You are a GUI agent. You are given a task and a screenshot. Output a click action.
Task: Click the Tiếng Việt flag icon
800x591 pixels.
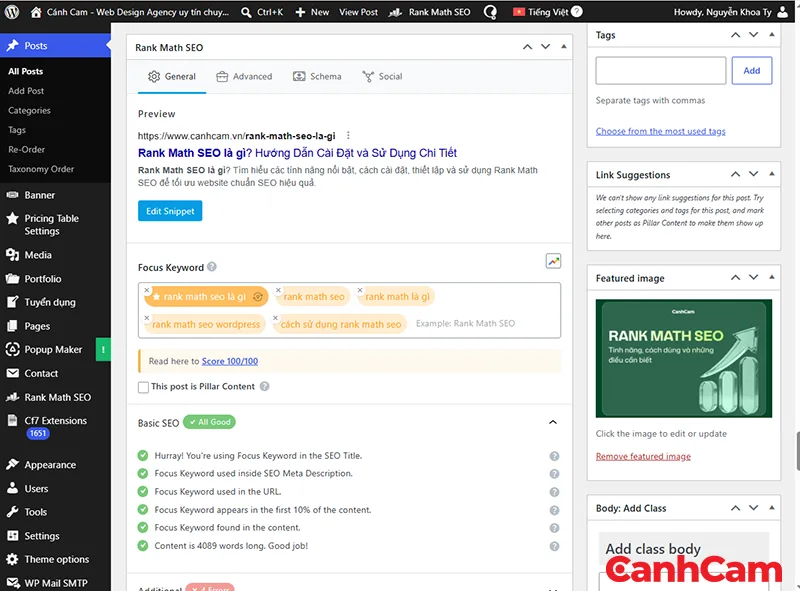(519, 12)
